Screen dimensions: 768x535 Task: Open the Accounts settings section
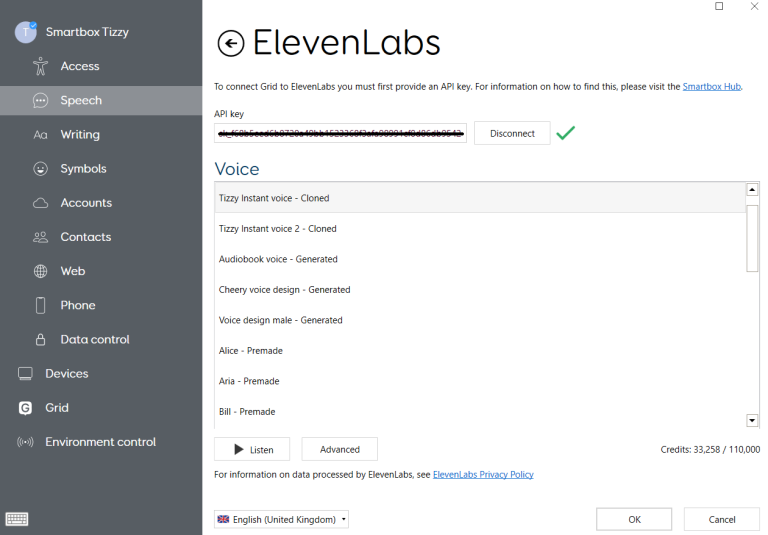tap(101, 203)
